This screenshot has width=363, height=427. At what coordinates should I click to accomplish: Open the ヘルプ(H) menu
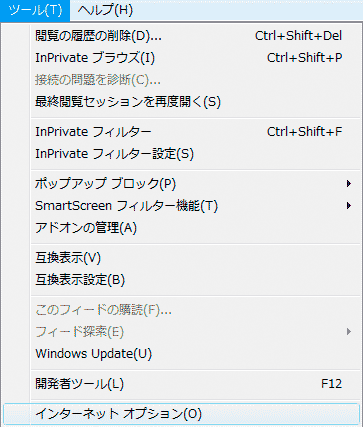[105, 10]
